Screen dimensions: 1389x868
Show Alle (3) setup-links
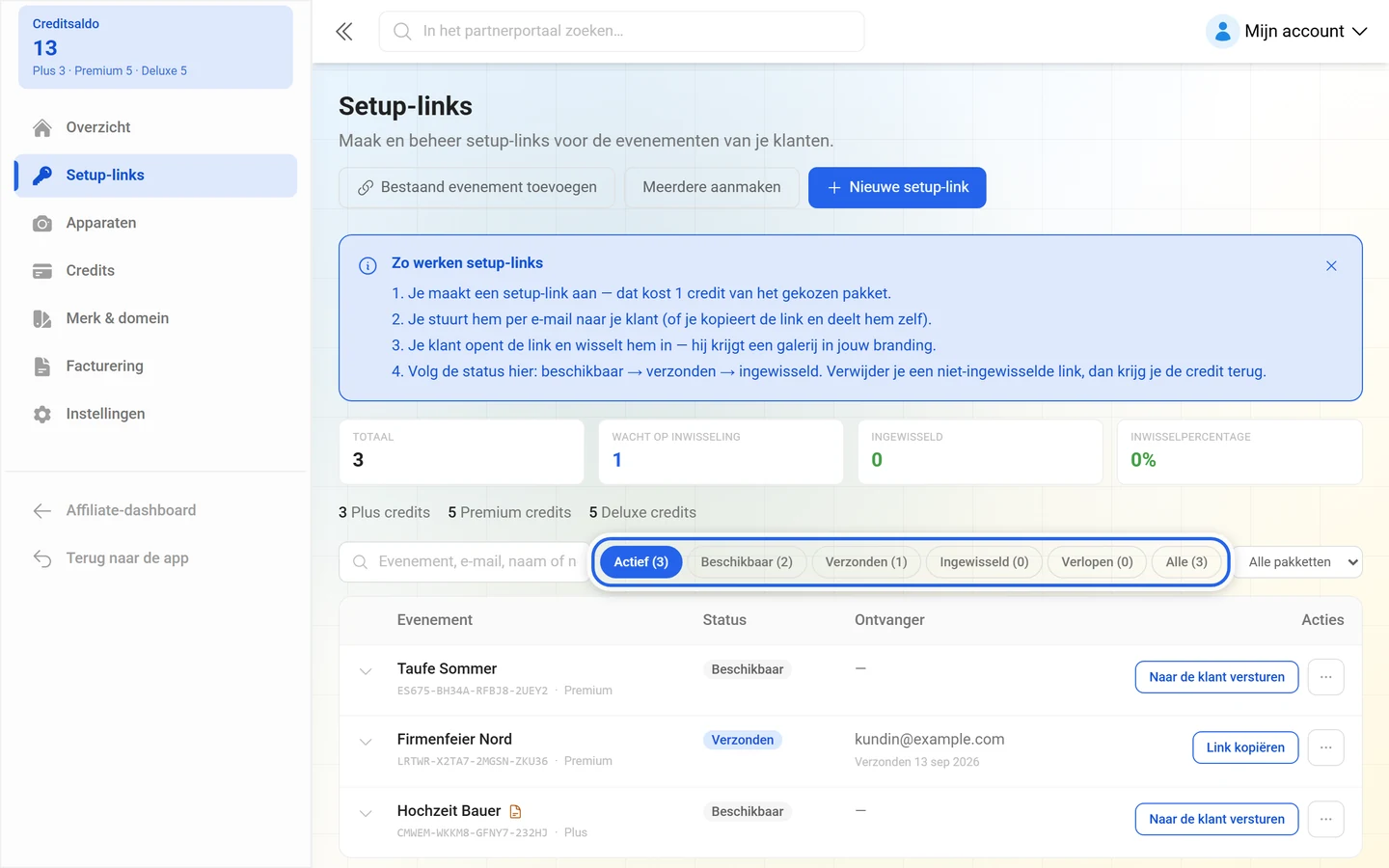click(x=1186, y=562)
